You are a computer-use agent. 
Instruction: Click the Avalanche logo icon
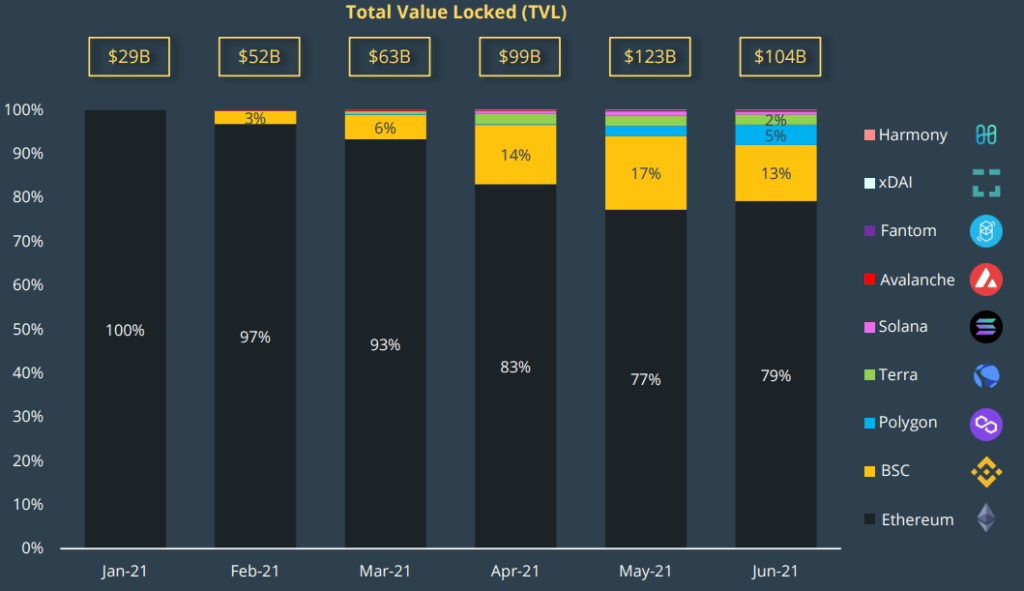(986, 279)
